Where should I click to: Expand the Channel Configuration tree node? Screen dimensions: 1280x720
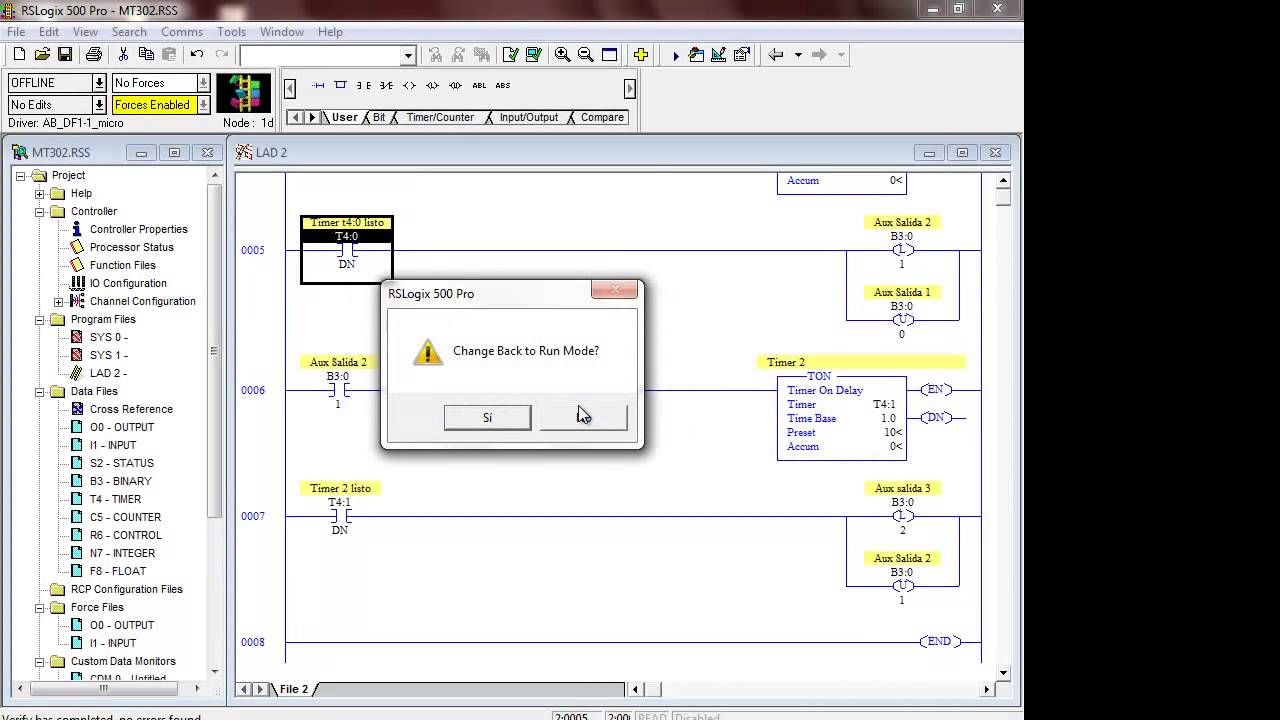tap(58, 302)
